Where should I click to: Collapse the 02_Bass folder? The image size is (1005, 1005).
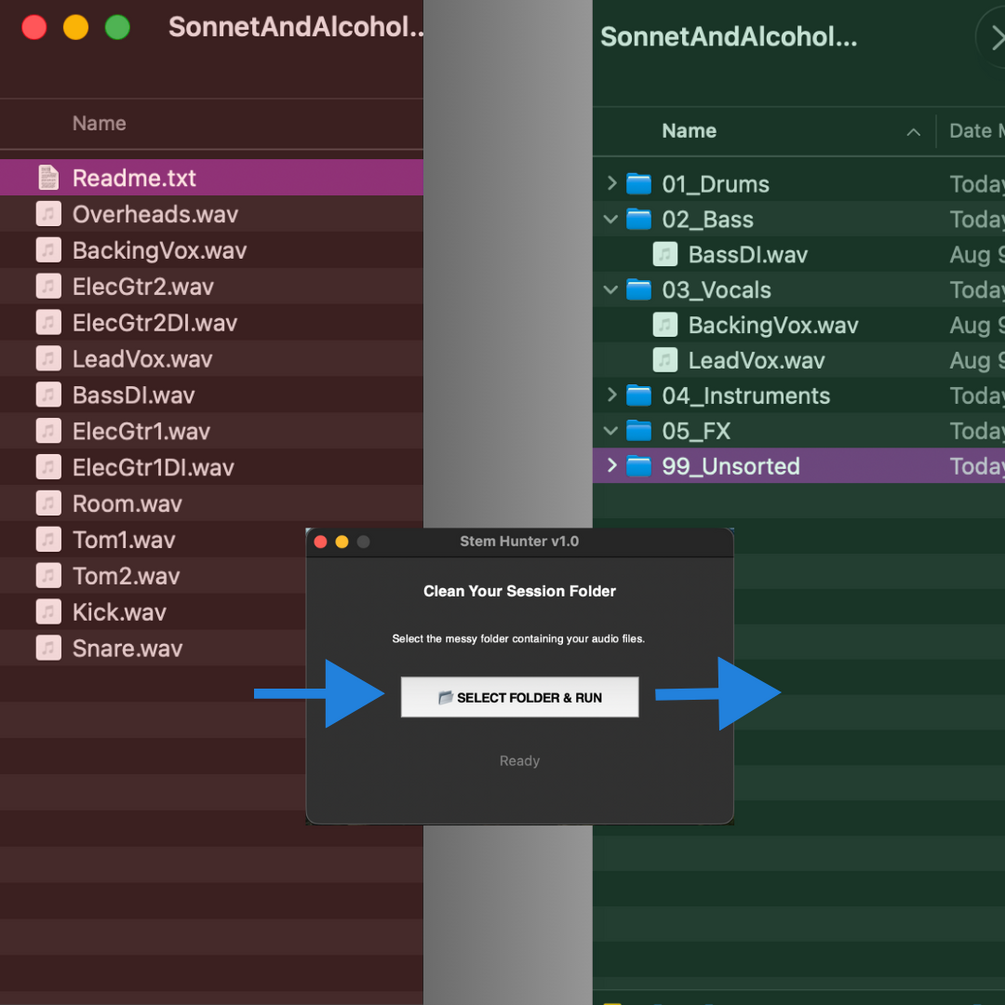(x=611, y=219)
